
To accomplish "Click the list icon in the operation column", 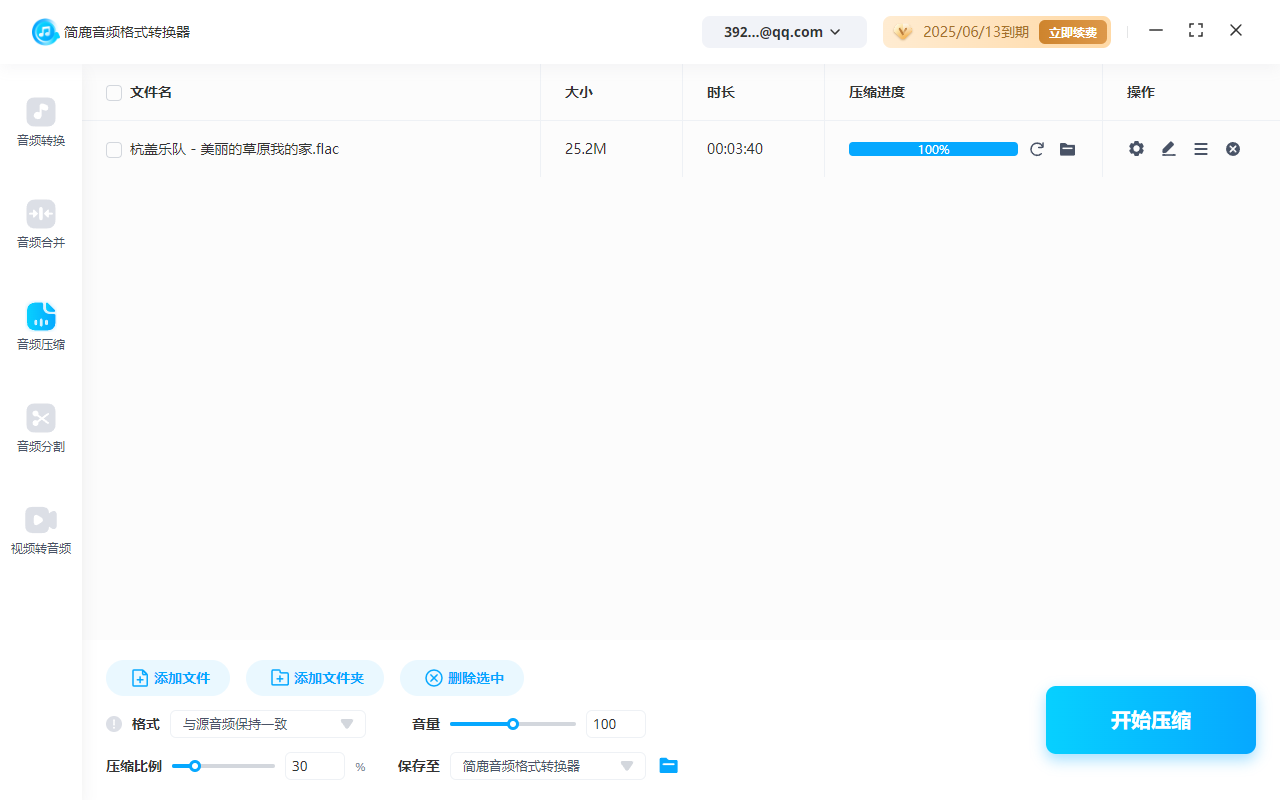I will pos(1200,148).
